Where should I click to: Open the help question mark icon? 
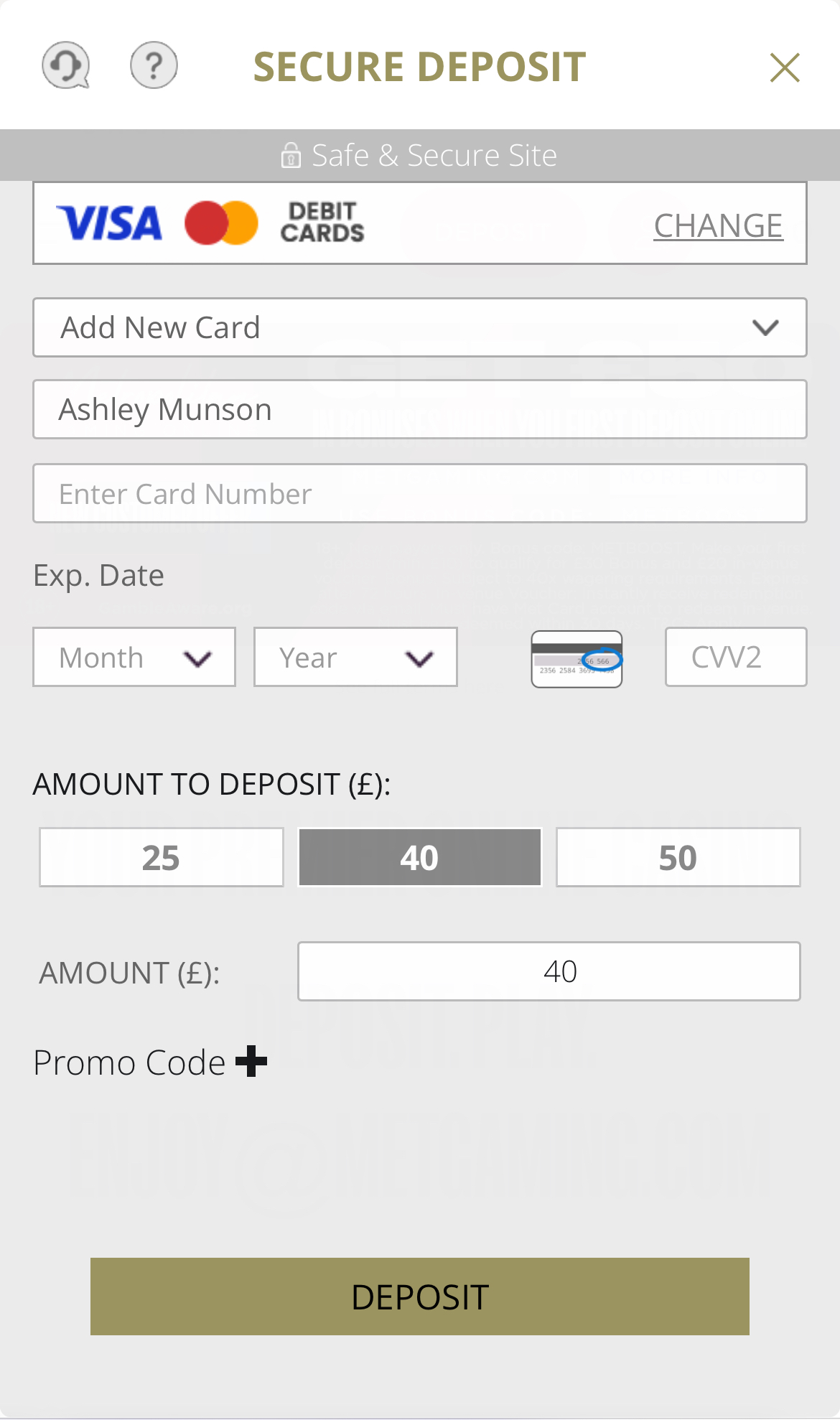[153, 66]
